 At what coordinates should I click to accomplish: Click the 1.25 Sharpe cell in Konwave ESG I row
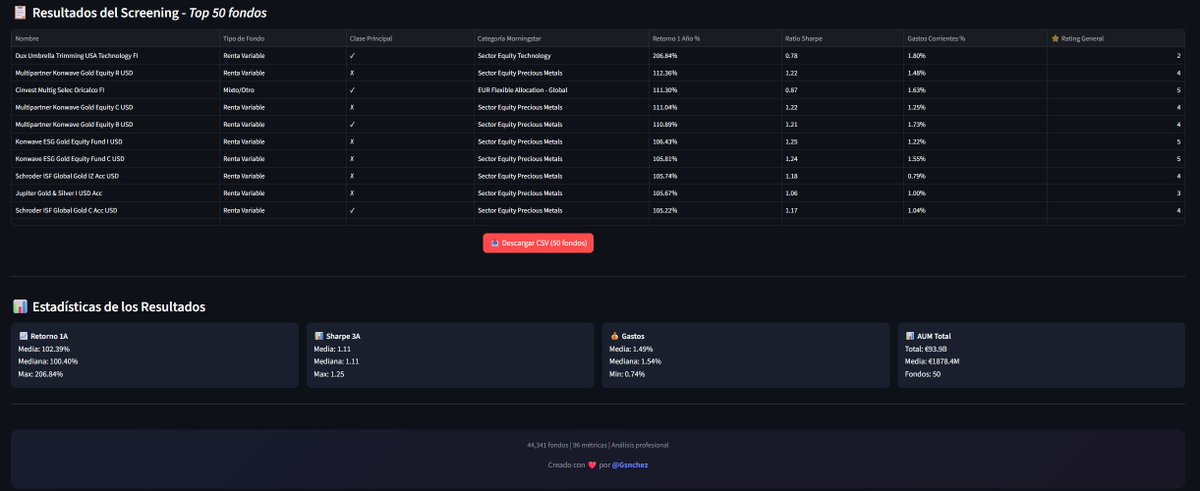coord(842,142)
